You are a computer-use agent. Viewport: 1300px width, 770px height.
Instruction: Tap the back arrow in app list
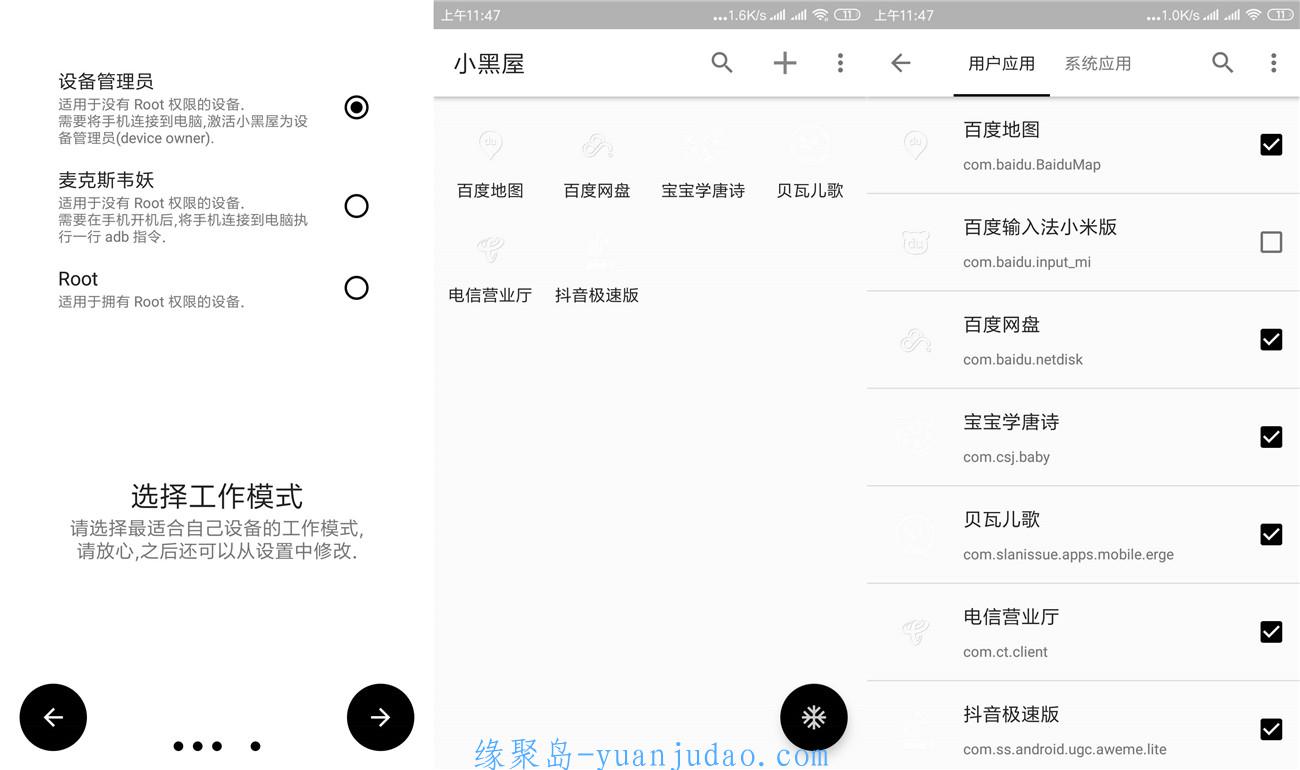900,63
